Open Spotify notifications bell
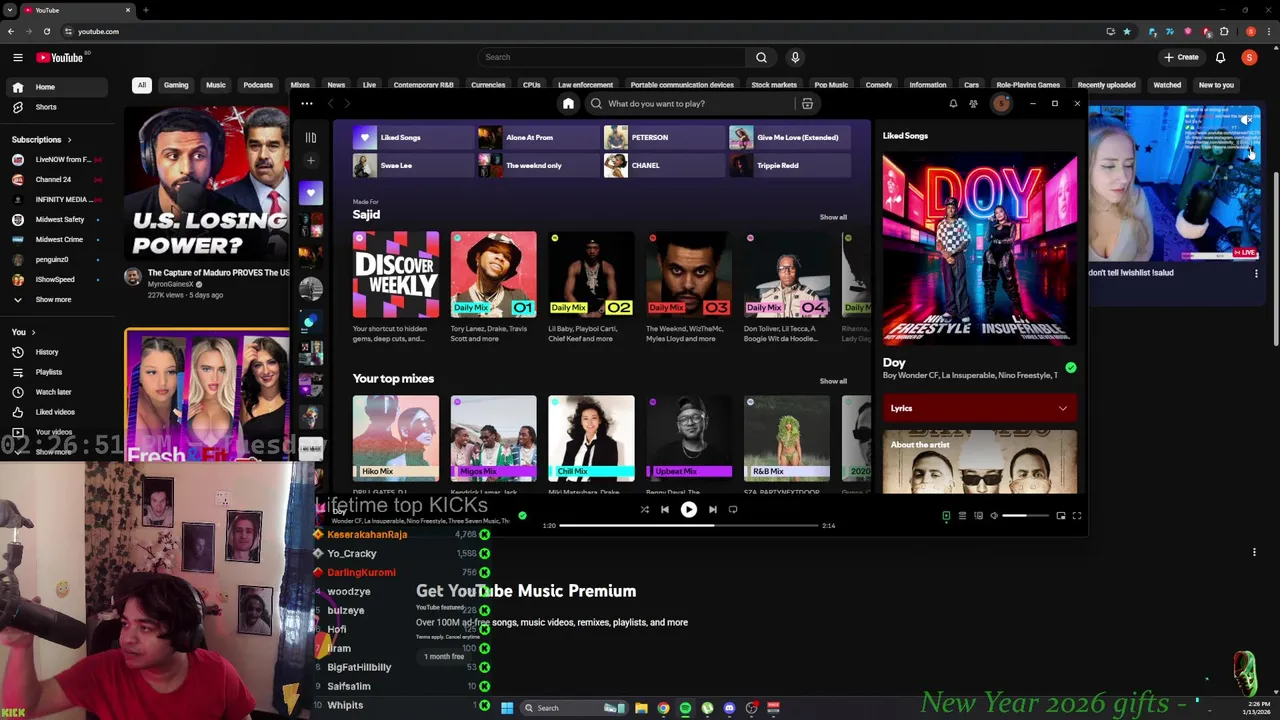 click(953, 104)
